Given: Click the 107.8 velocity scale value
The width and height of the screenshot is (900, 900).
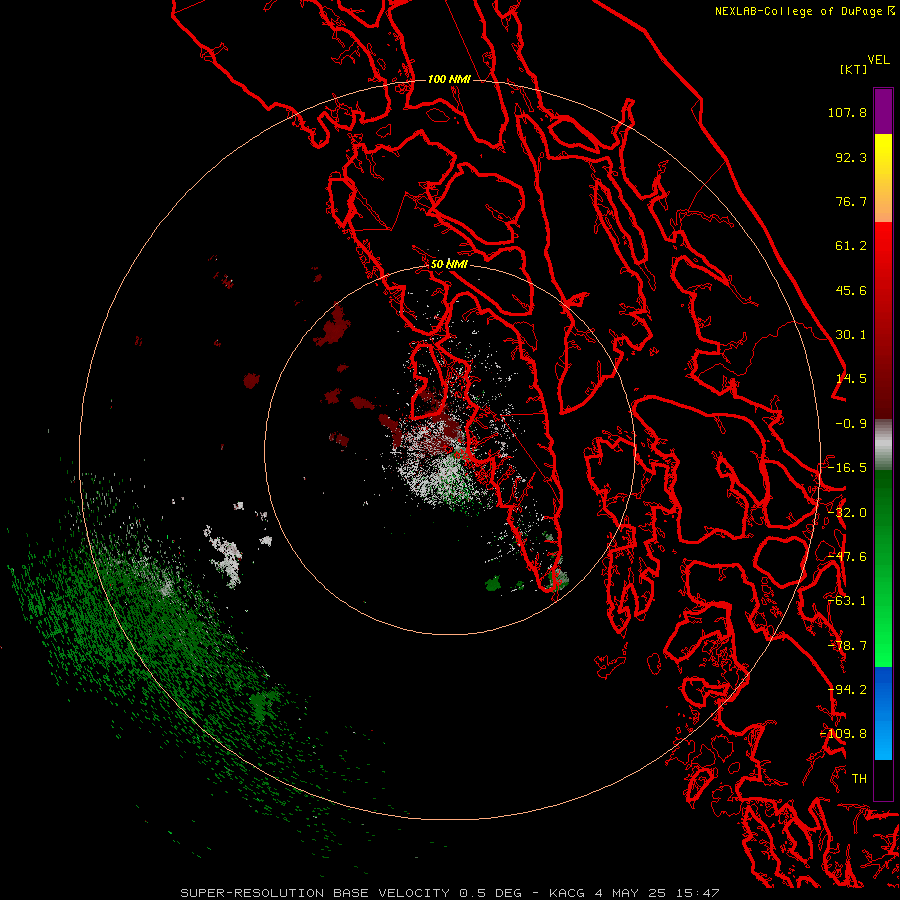Looking at the screenshot, I should (847, 112).
